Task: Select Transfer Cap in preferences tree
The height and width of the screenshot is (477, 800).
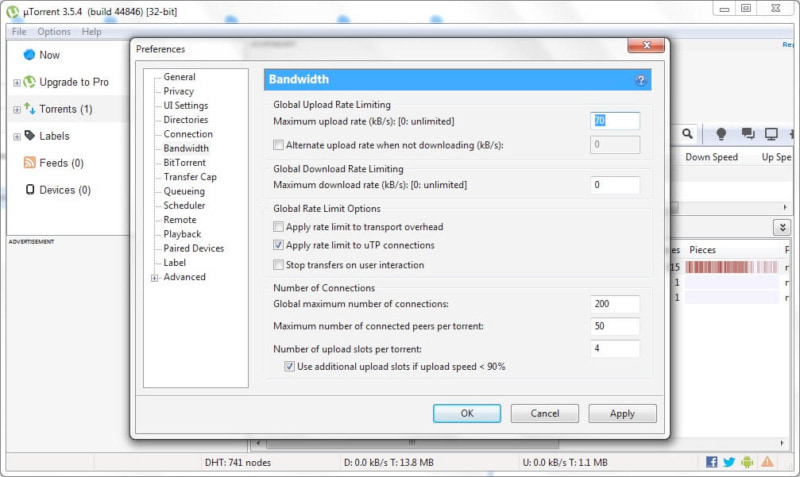Action: click(190, 177)
